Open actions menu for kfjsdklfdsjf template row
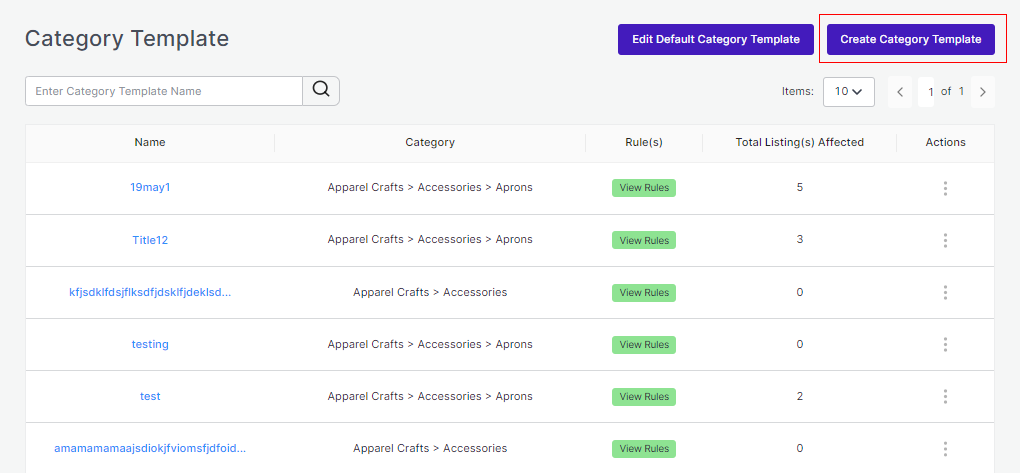Image resolution: width=1020 pixels, height=473 pixels. point(945,292)
